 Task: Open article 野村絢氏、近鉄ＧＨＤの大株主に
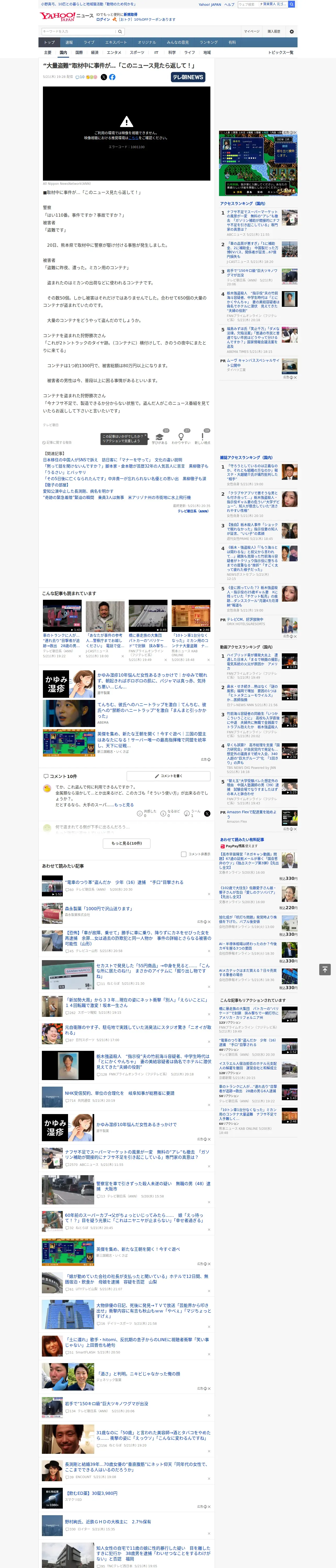click(x=108, y=1522)
